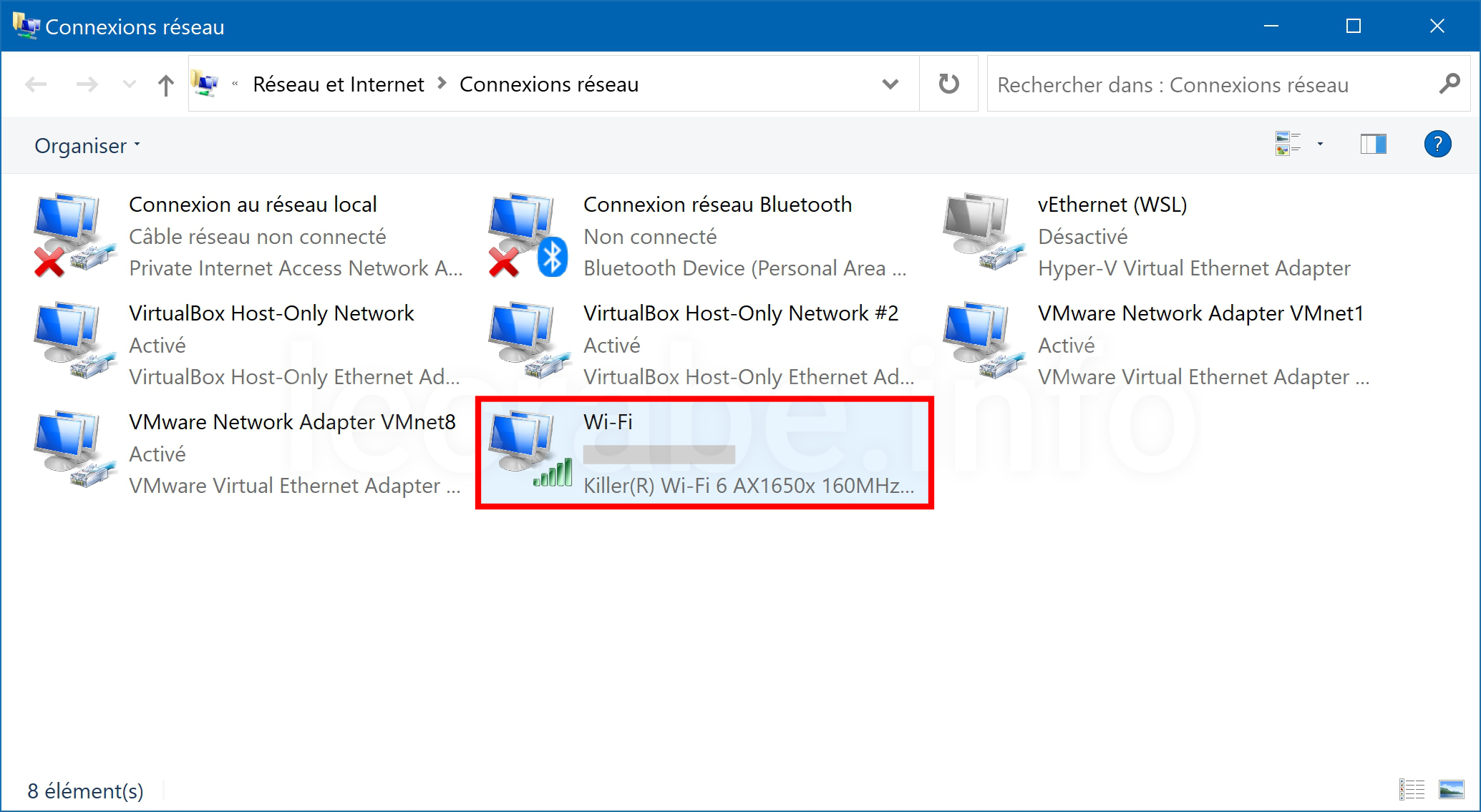Switch to large icons view in status bar
The image size is (1481, 812).
tap(1451, 790)
